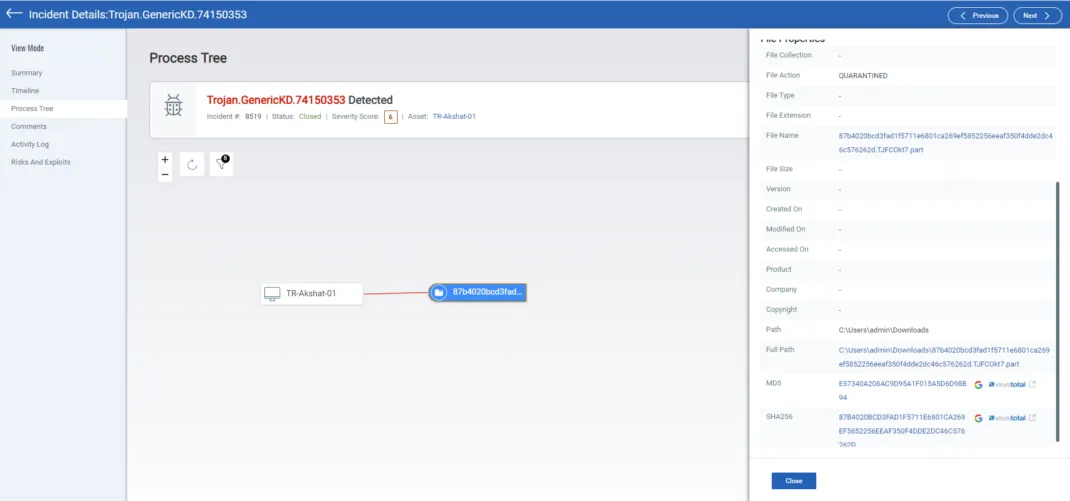This screenshot has width=1070, height=501.
Task: Go to Risks And Exploits
Action: (x=40, y=162)
